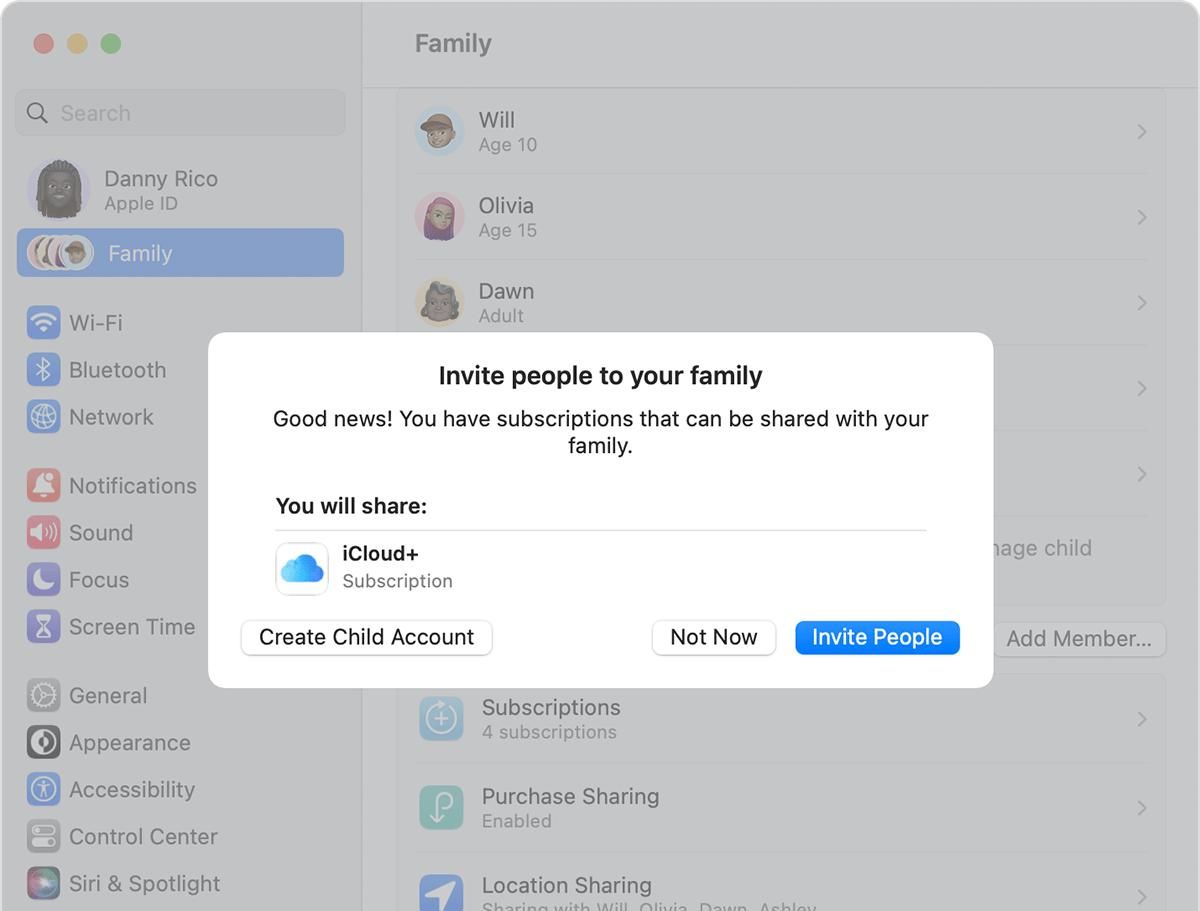
Task: Select the Screen Time hourglass icon
Action: click(x=43, y=627)
